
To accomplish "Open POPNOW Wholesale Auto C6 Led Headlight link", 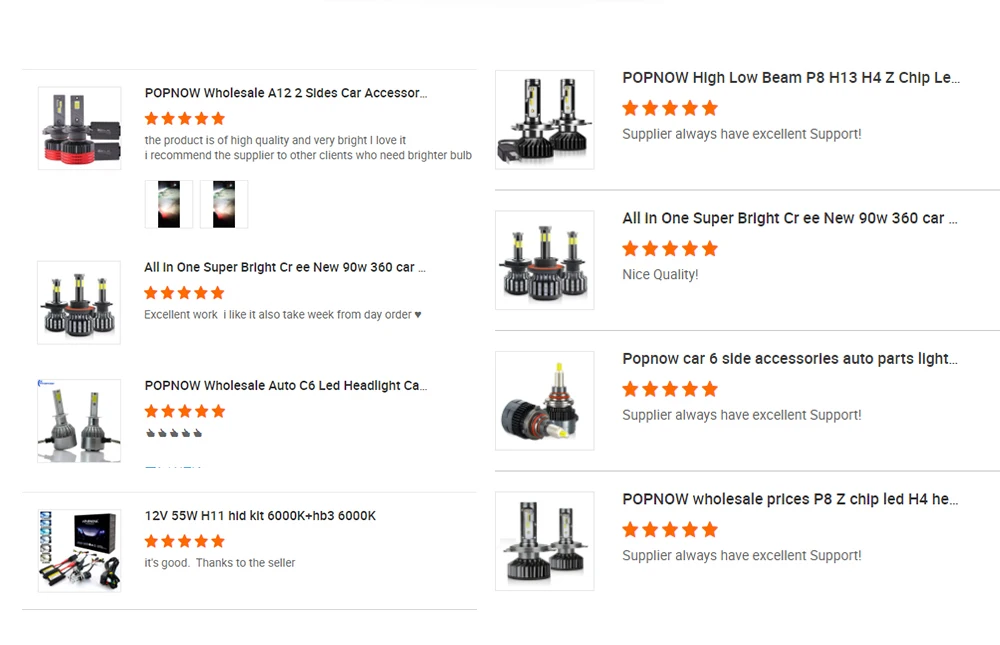I will pyautogui.click(x=285, y=385).
